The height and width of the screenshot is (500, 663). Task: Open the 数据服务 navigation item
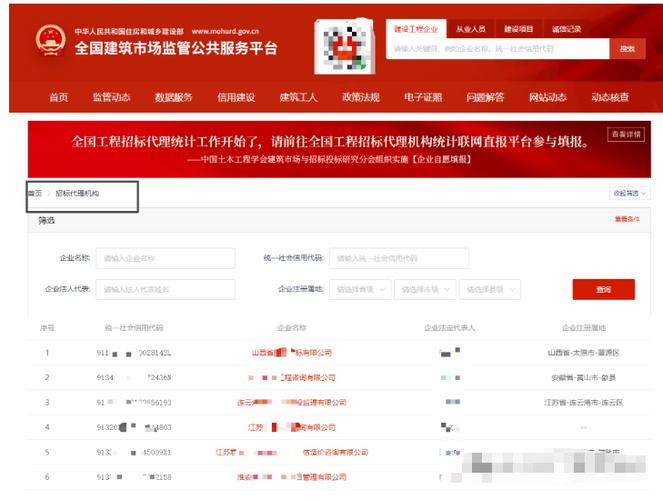173,97
